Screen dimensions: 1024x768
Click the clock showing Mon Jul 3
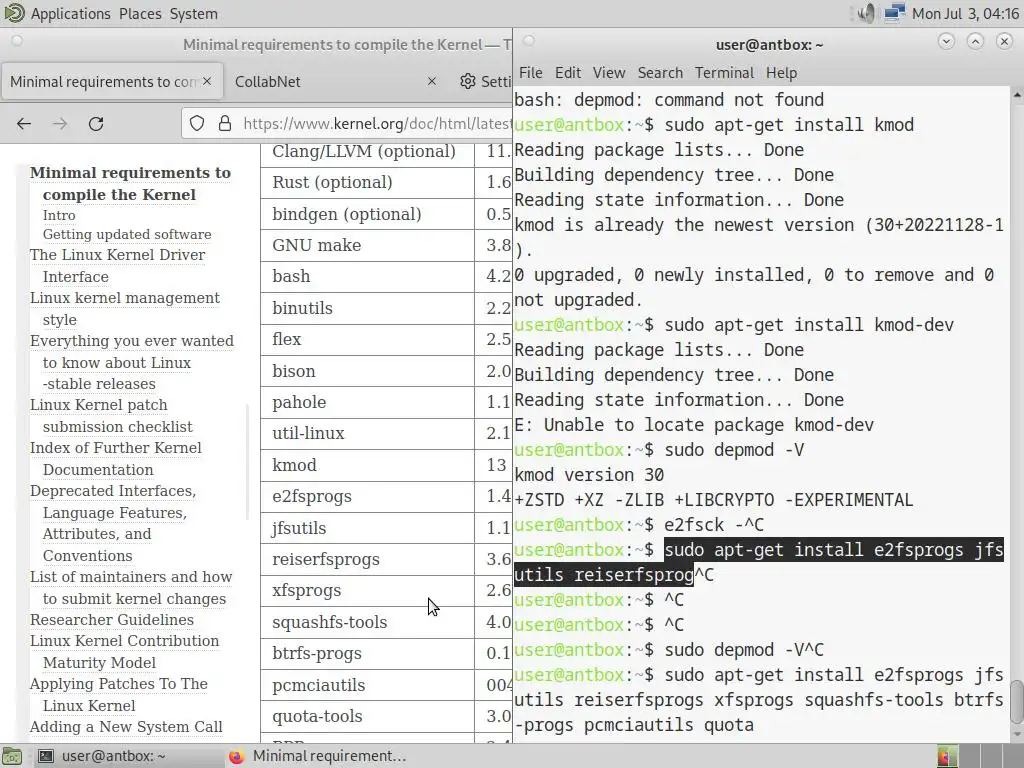pos(965,14)
